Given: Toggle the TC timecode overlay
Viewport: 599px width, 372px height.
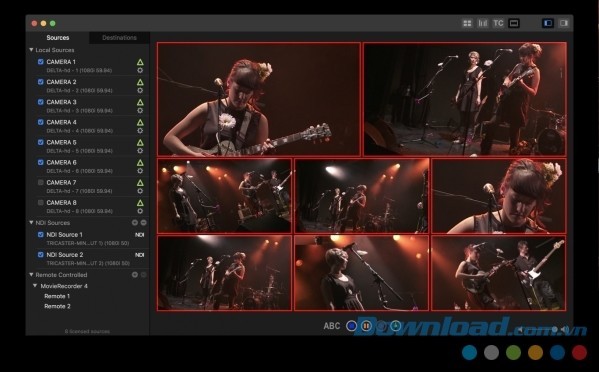Looking at the screenshot, I should (x=498, y=23).
